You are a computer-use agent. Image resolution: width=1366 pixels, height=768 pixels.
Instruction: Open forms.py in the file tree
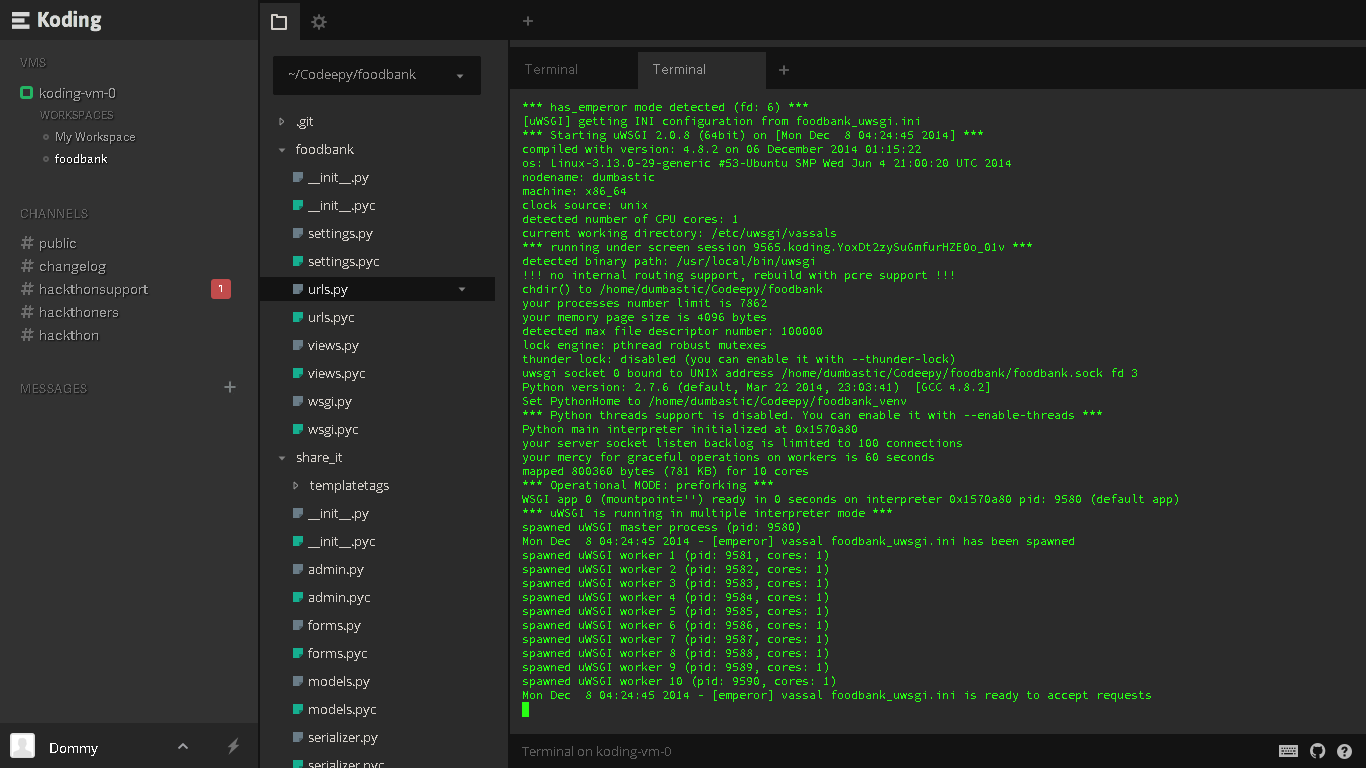click(334, 625)
